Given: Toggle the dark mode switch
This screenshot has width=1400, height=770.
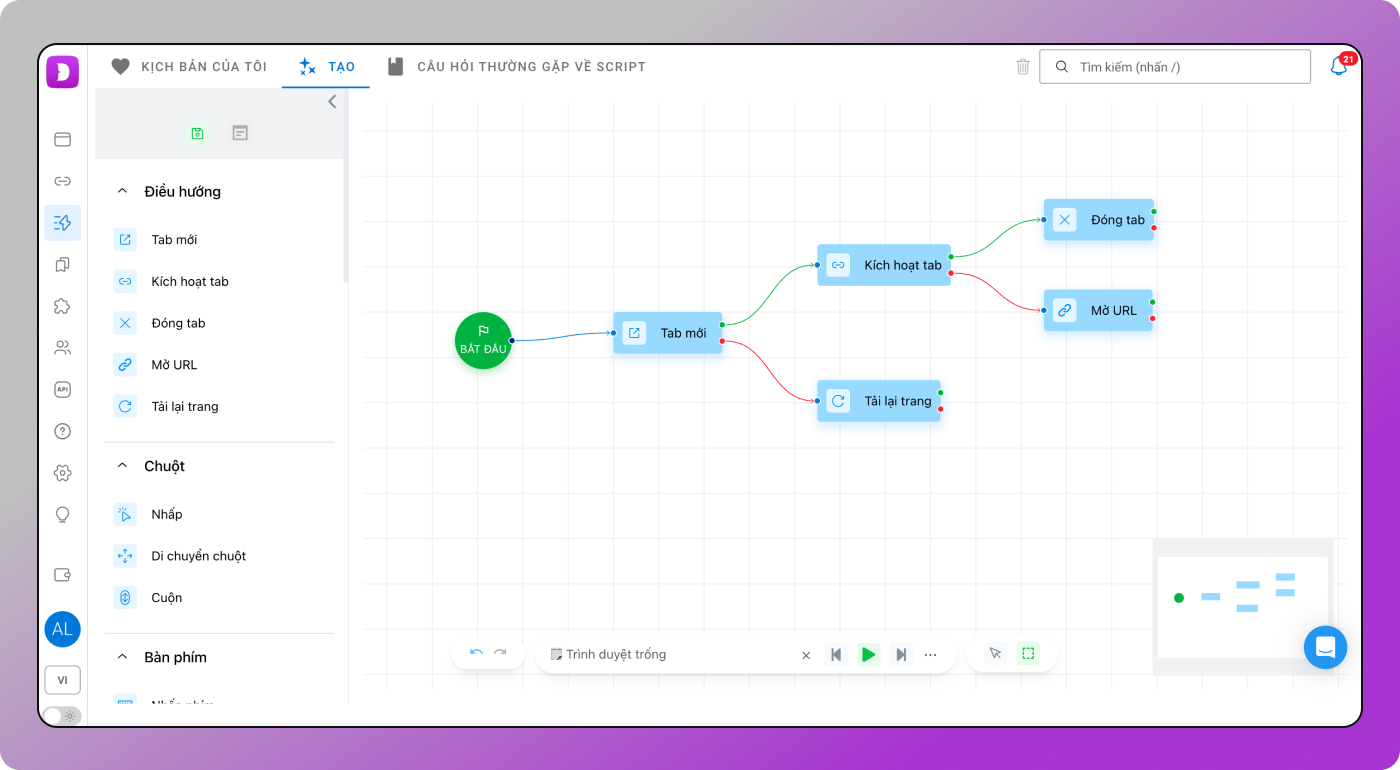Looking at the screenshot, I should coord(62,716).
